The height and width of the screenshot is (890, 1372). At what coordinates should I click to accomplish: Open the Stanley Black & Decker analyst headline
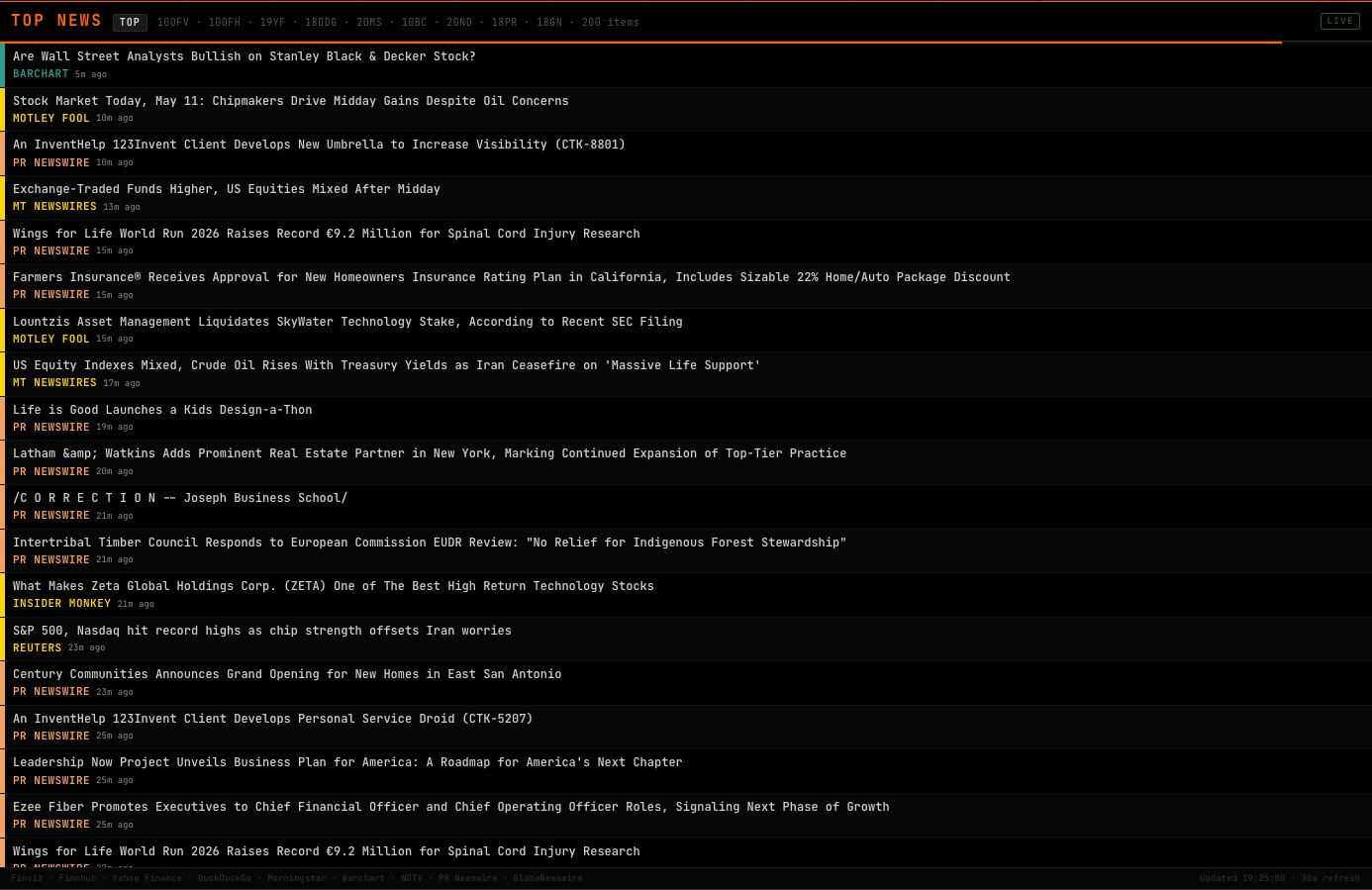pos(245,56)
